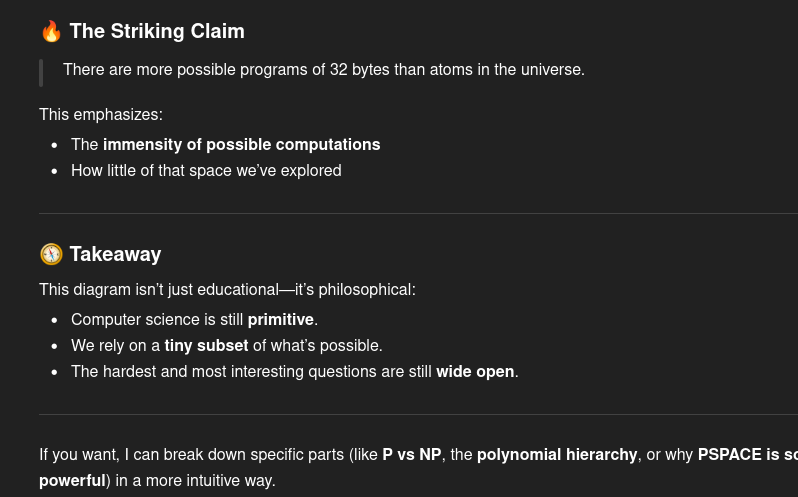Click the bold word "powerful"
The image size is (798, 497).
[x=72, y=481]
